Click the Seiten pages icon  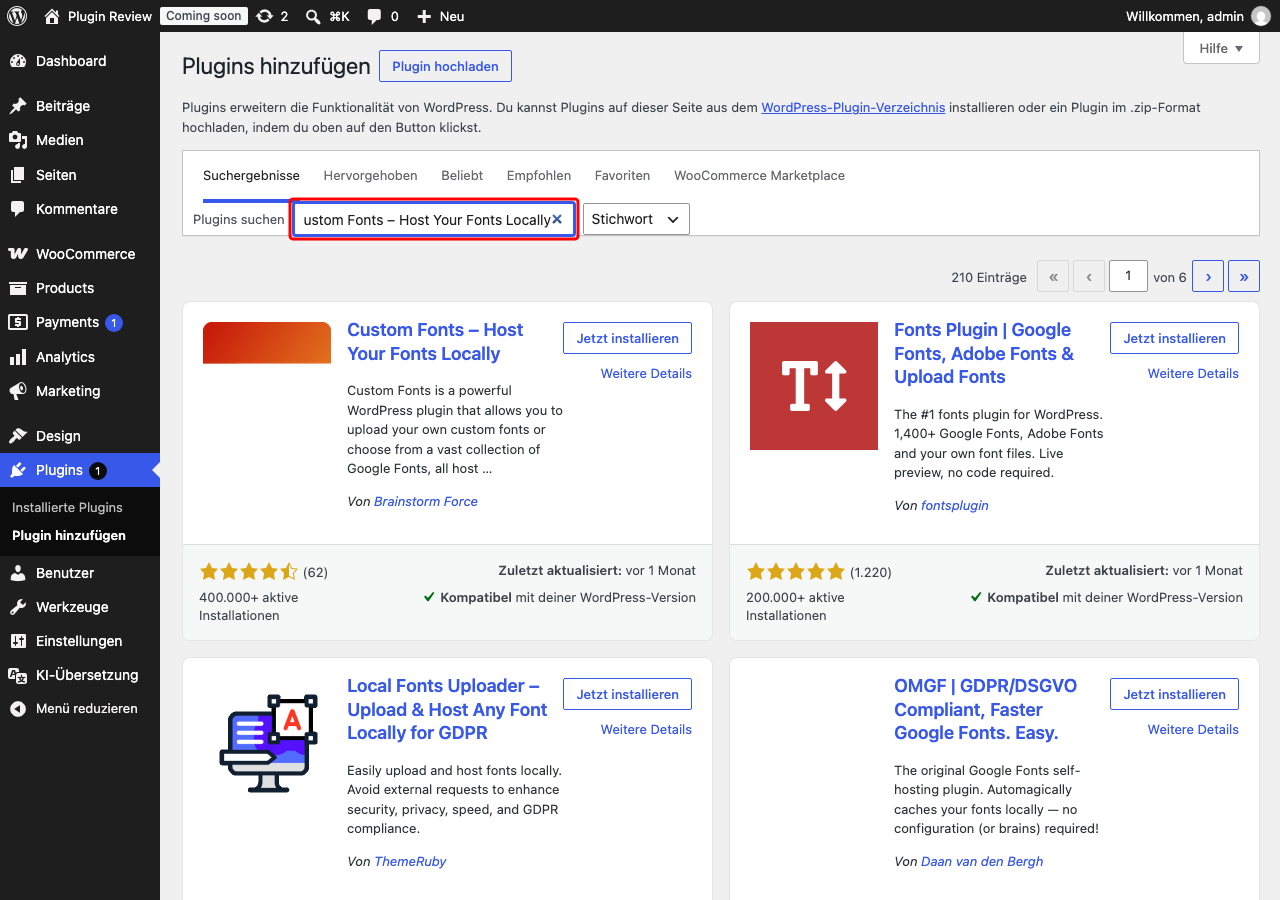18,175
